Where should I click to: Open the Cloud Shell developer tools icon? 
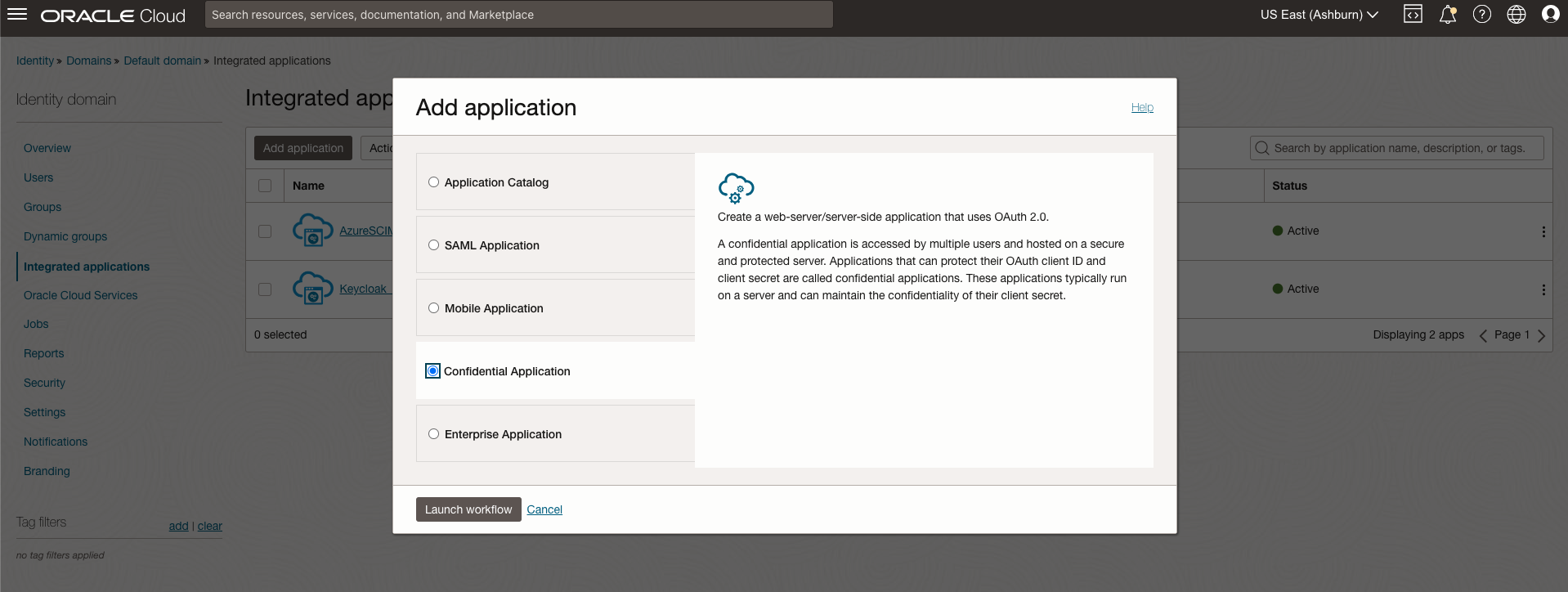coord(1413,14)
